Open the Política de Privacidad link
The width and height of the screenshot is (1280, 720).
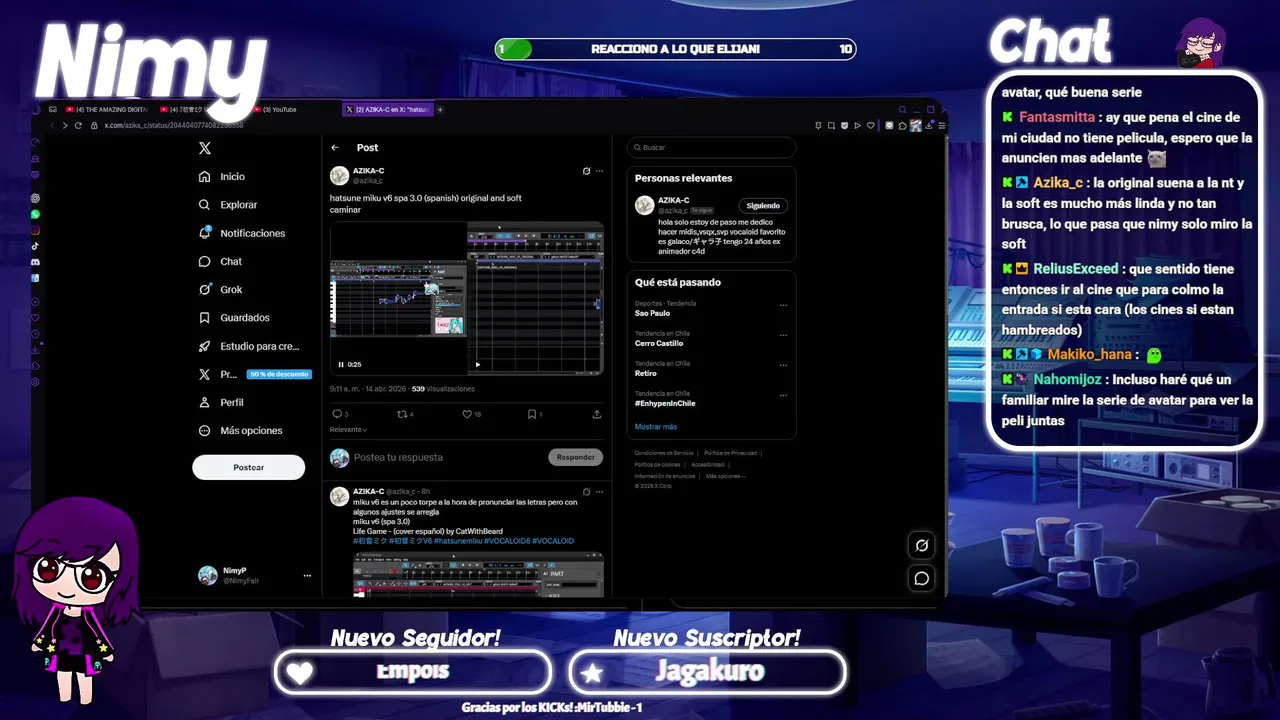730,453
